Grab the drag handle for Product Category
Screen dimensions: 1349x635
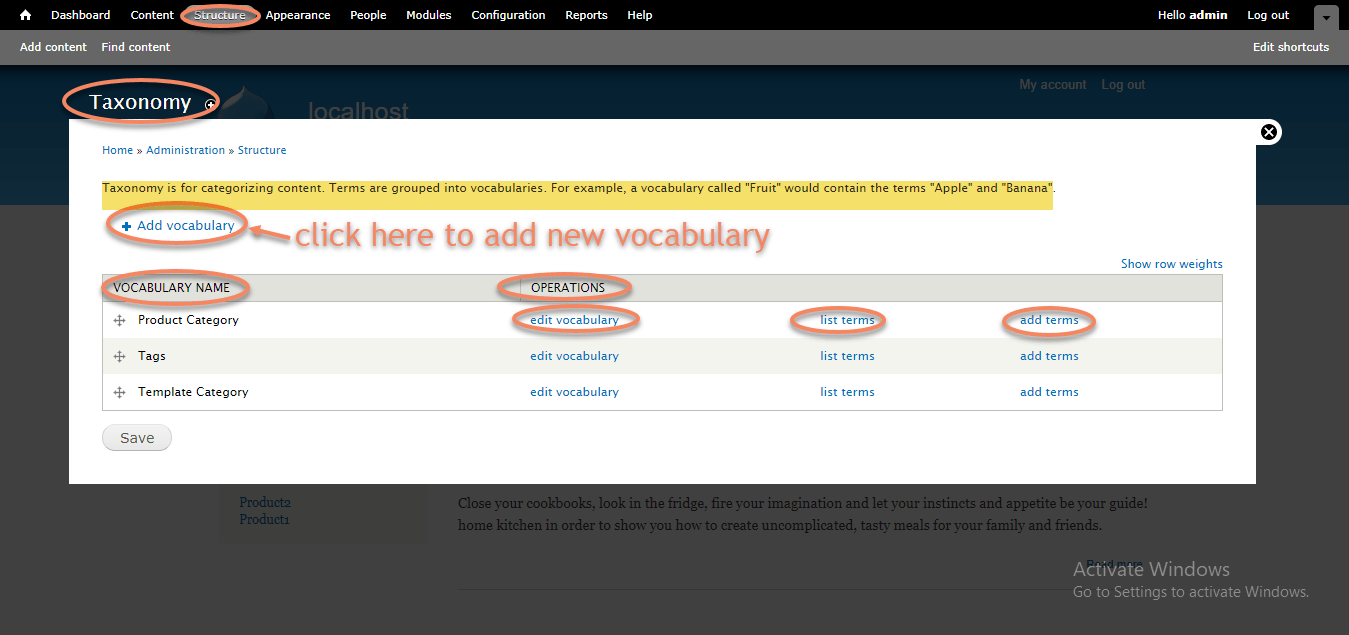click(x=119, y=320)
